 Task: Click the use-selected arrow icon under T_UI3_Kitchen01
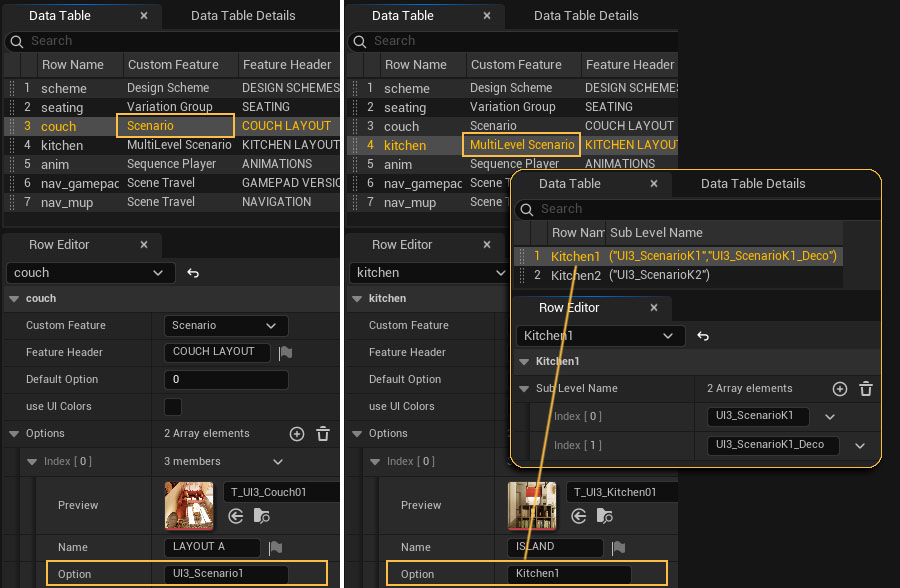pyautogui.click(x=579, y=516)
